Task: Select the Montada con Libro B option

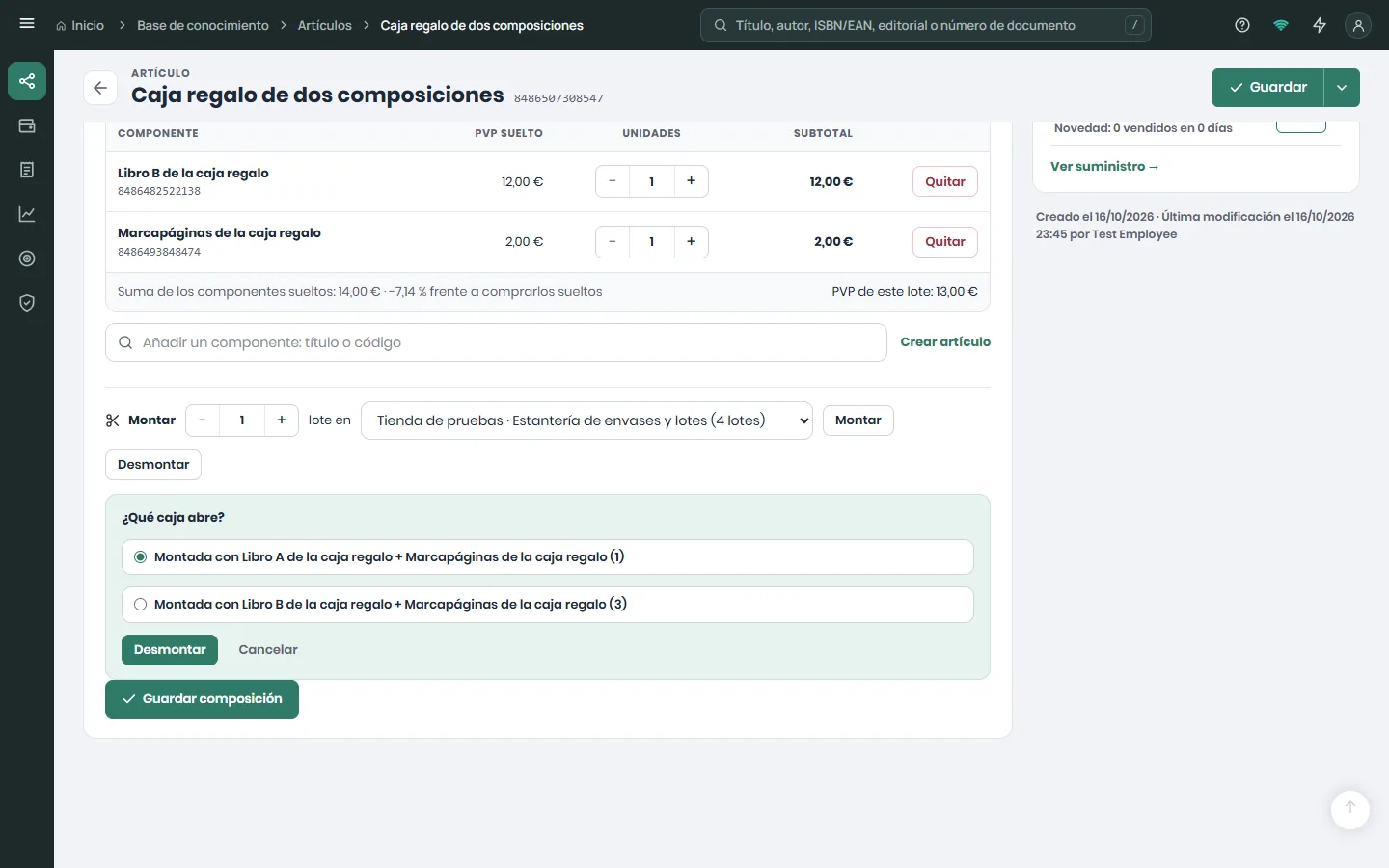Action: (x=548, y=605)
